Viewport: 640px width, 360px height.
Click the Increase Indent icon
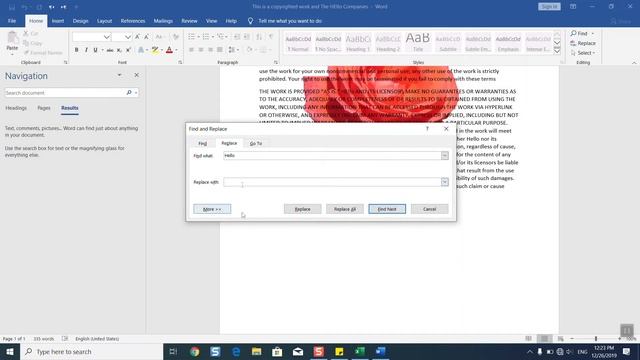coord(247,37)
